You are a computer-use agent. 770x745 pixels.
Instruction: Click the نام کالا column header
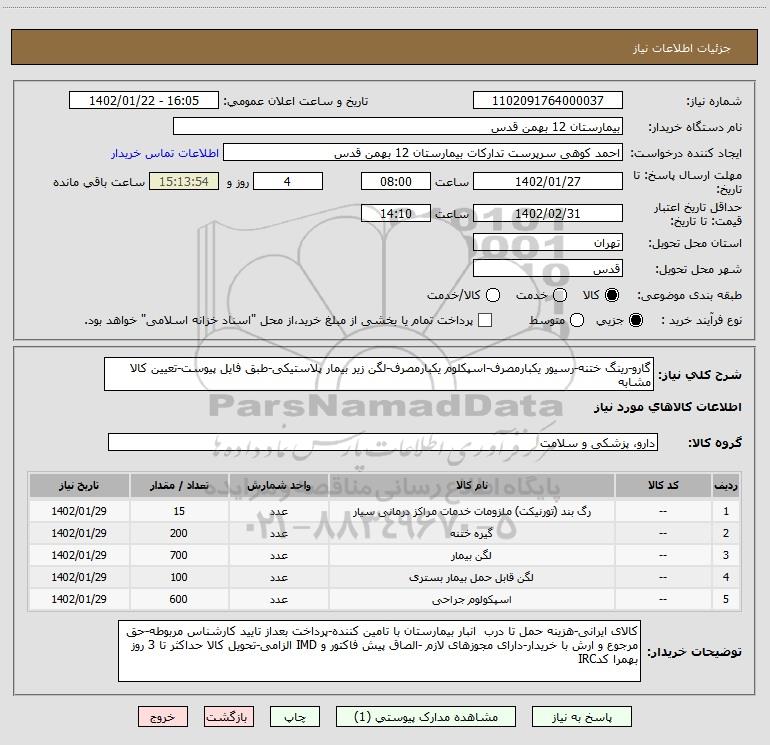click(x=471, y=485)
